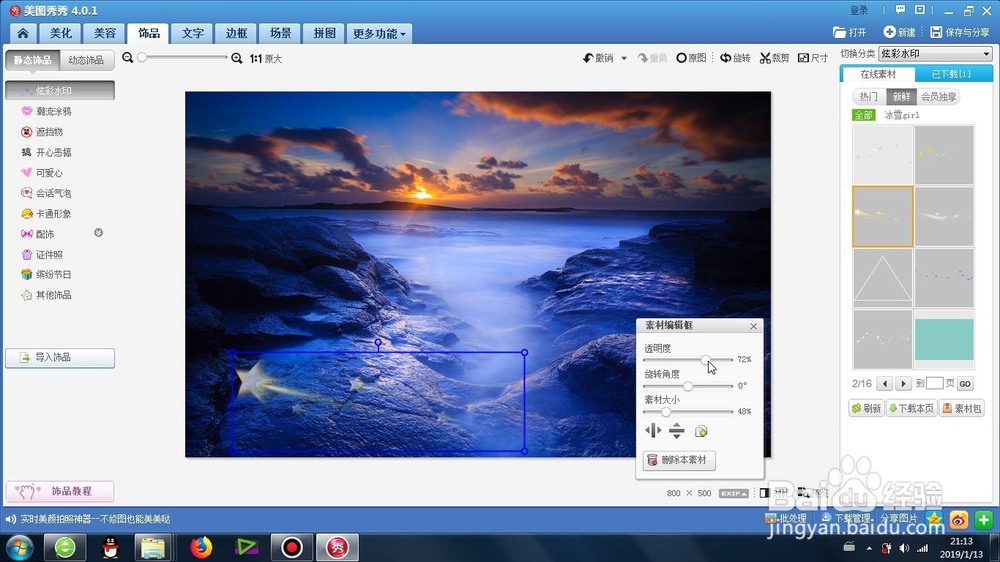Switch to 动态饰品 toggle tab
Screen dimensions: 1000x562
[86, 60]
